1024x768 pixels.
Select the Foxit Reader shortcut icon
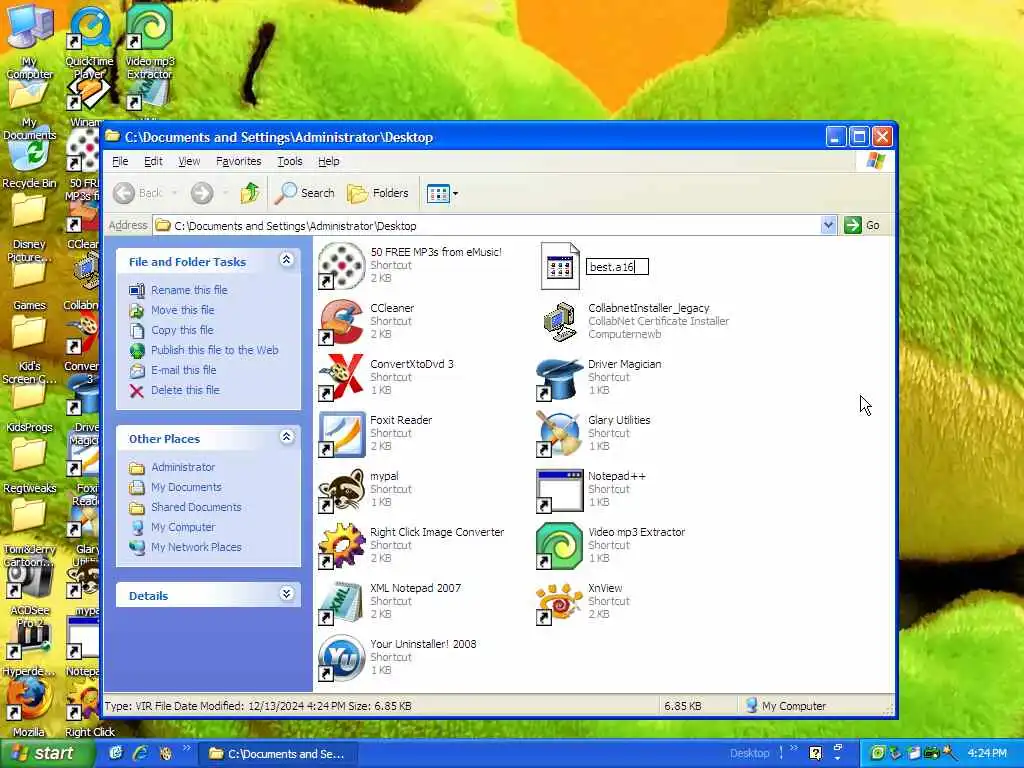click(341, 434)
